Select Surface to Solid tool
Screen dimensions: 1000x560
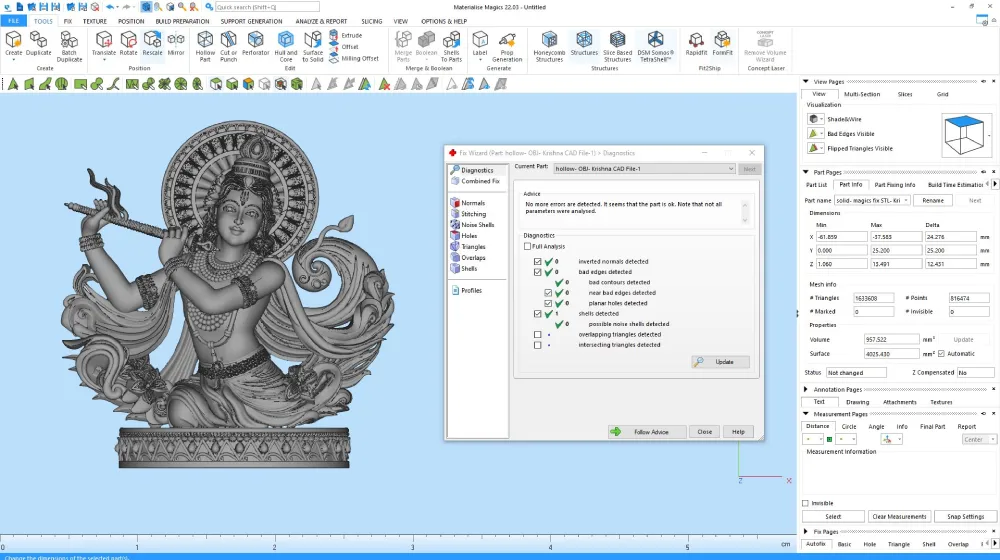(x=312, y=47)
